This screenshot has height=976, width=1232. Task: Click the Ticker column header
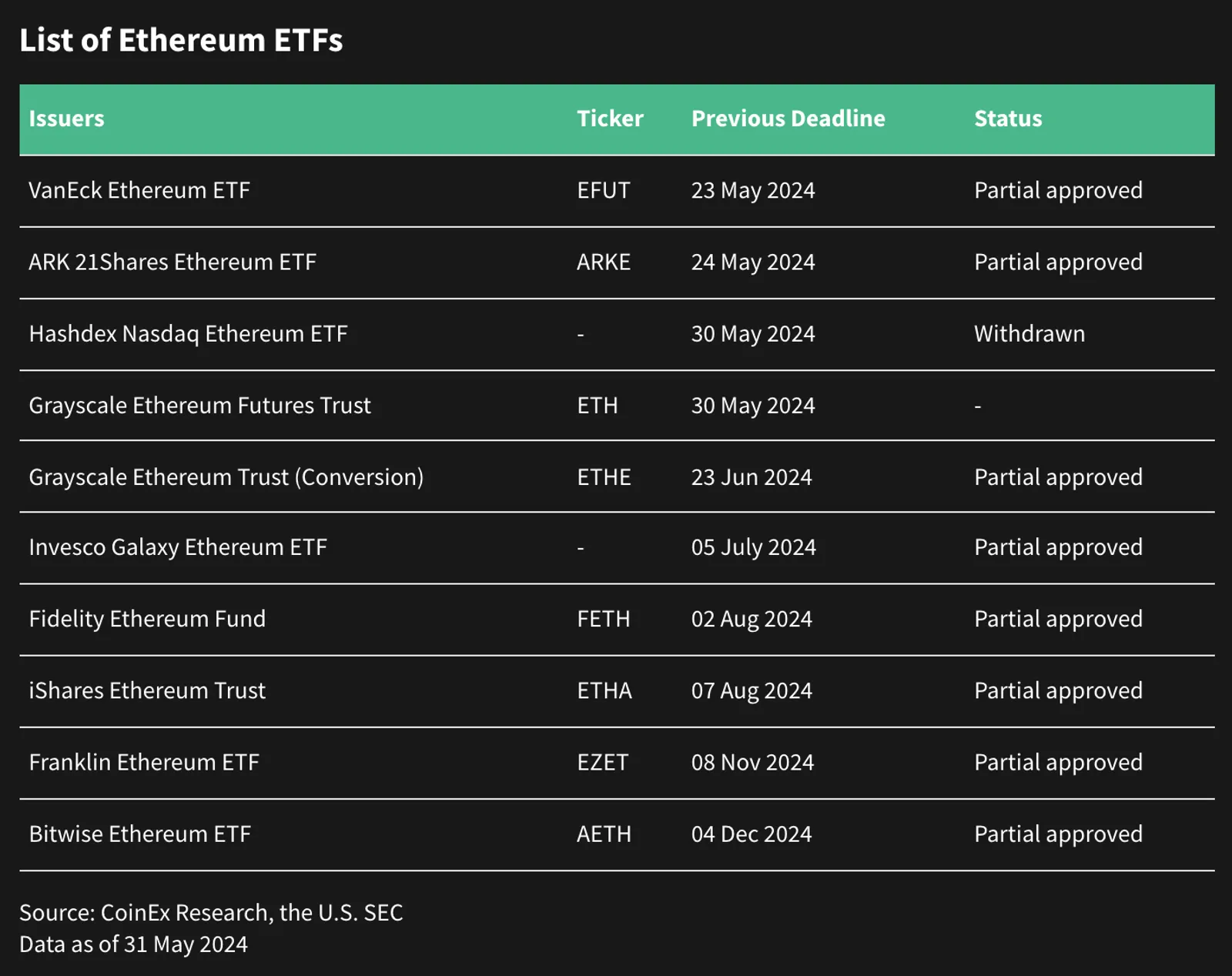point(610,119)
